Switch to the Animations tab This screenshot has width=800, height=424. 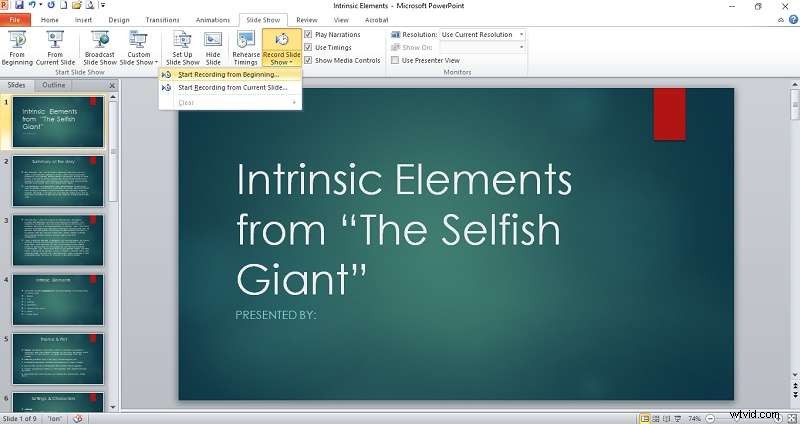tap(213, 20)
